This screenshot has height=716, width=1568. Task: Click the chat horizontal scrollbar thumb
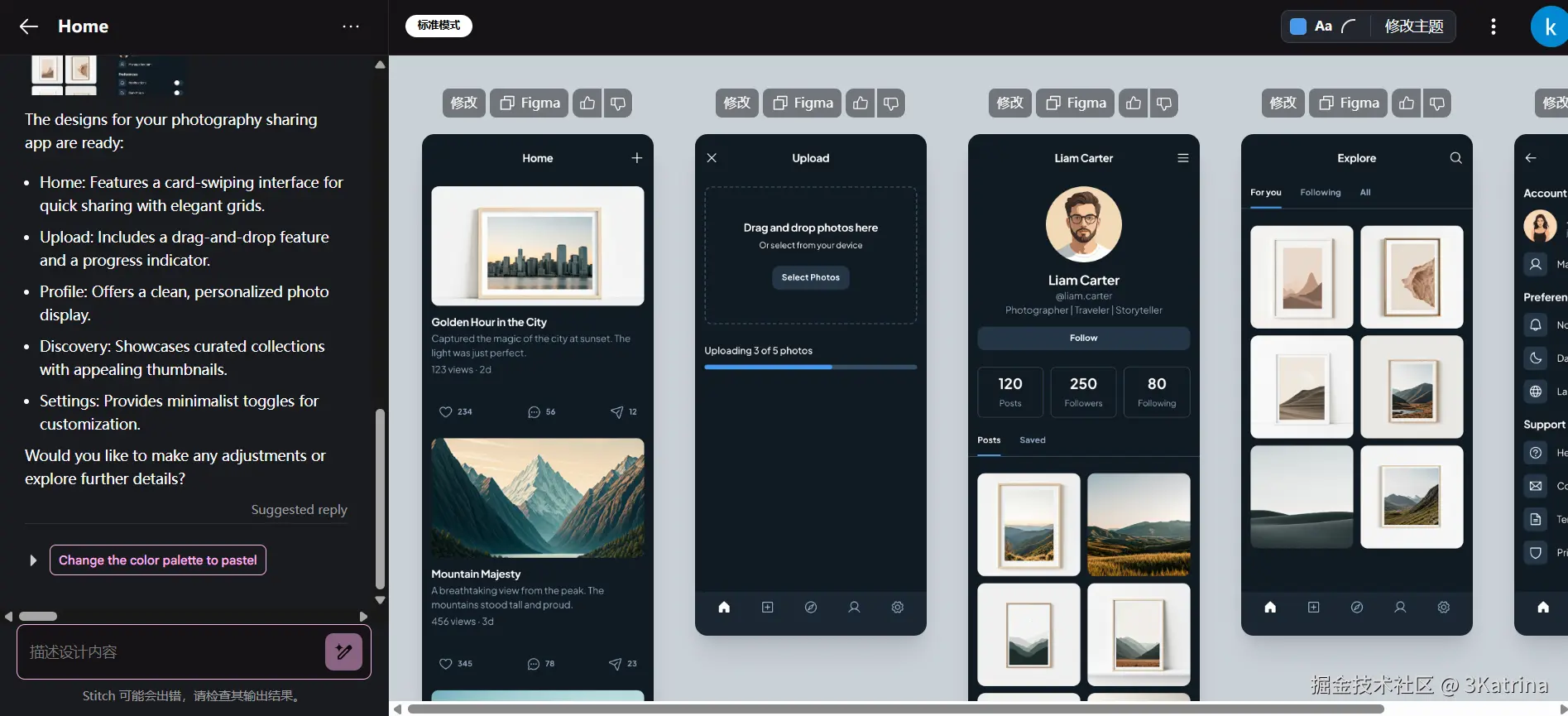click(38, 616)
